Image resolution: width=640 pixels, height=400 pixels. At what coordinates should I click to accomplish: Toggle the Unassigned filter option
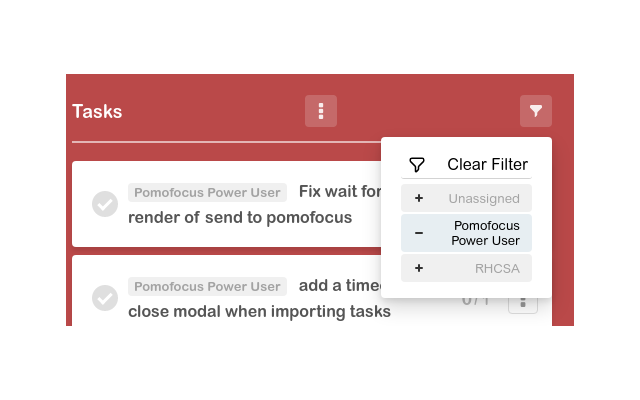(483, 198)
